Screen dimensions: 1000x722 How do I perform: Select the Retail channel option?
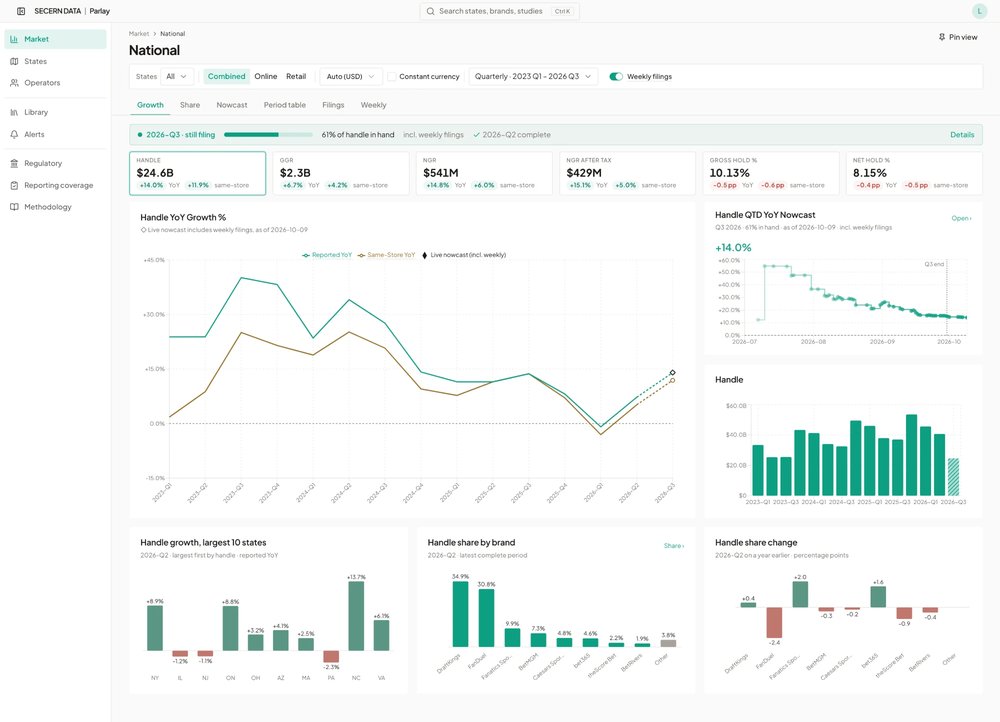(296, 77)
